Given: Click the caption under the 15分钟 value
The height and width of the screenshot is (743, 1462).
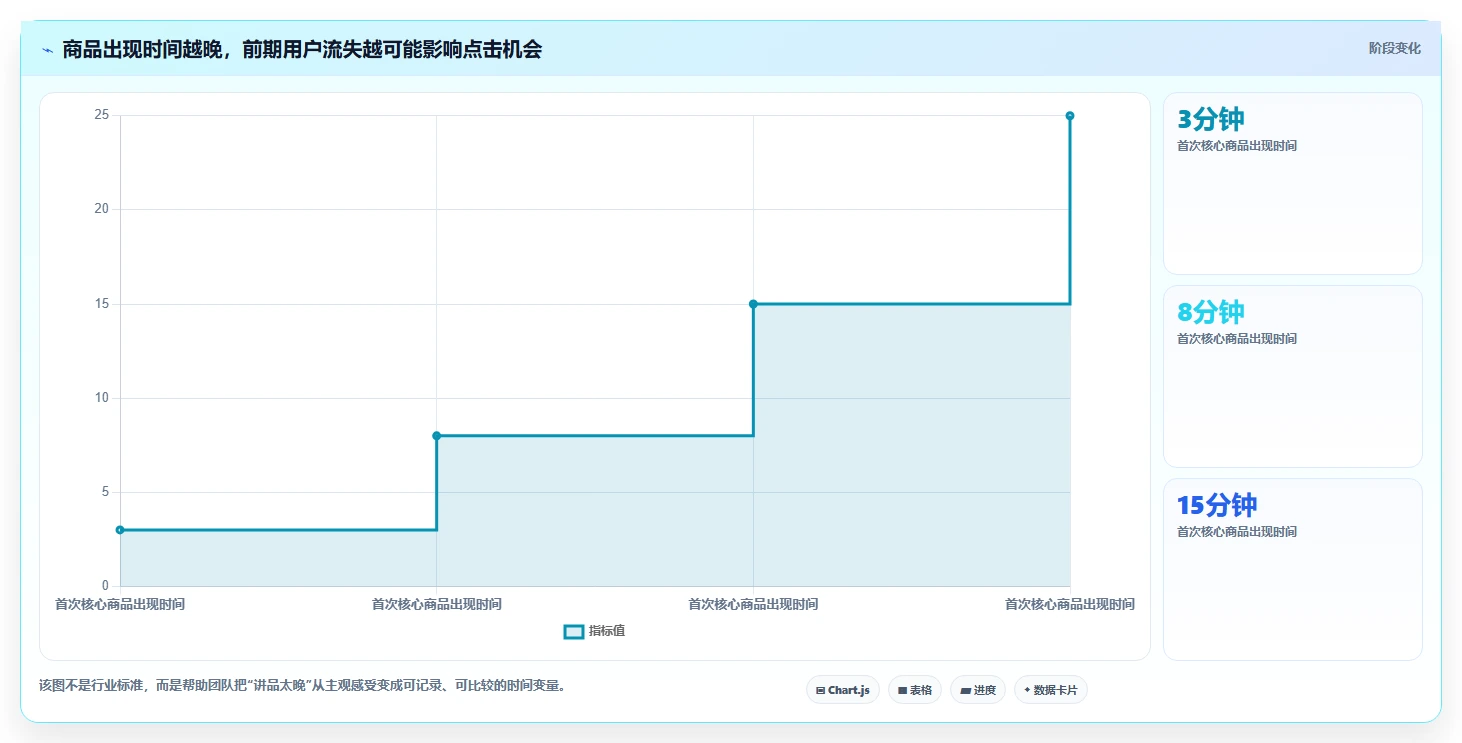Looking at the screenshot, I should tap(1237, 532).
